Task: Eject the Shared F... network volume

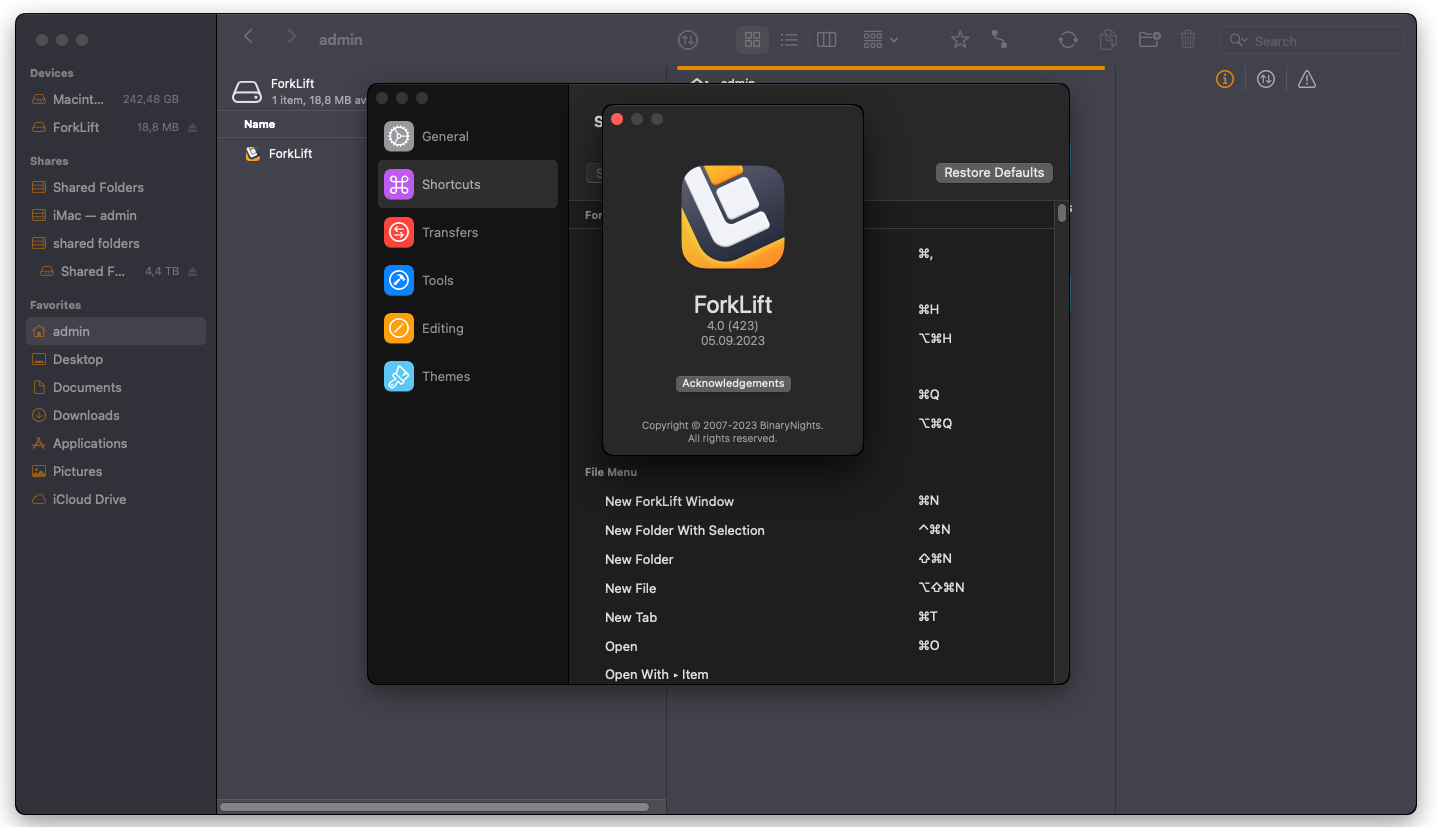Action: click(x=193, y=272)
